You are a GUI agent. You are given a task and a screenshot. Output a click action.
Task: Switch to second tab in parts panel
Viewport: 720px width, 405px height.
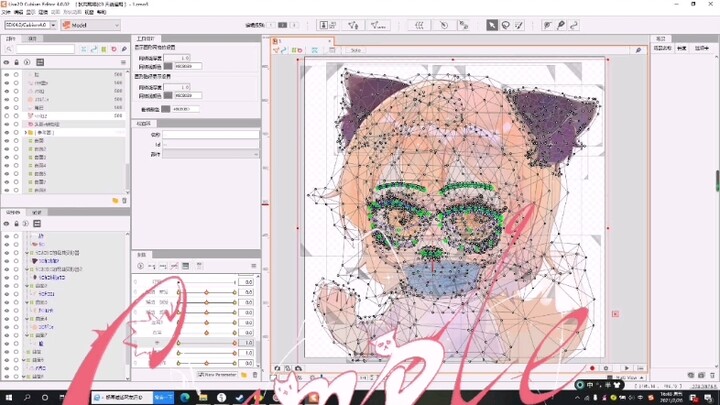click(33, 39)
